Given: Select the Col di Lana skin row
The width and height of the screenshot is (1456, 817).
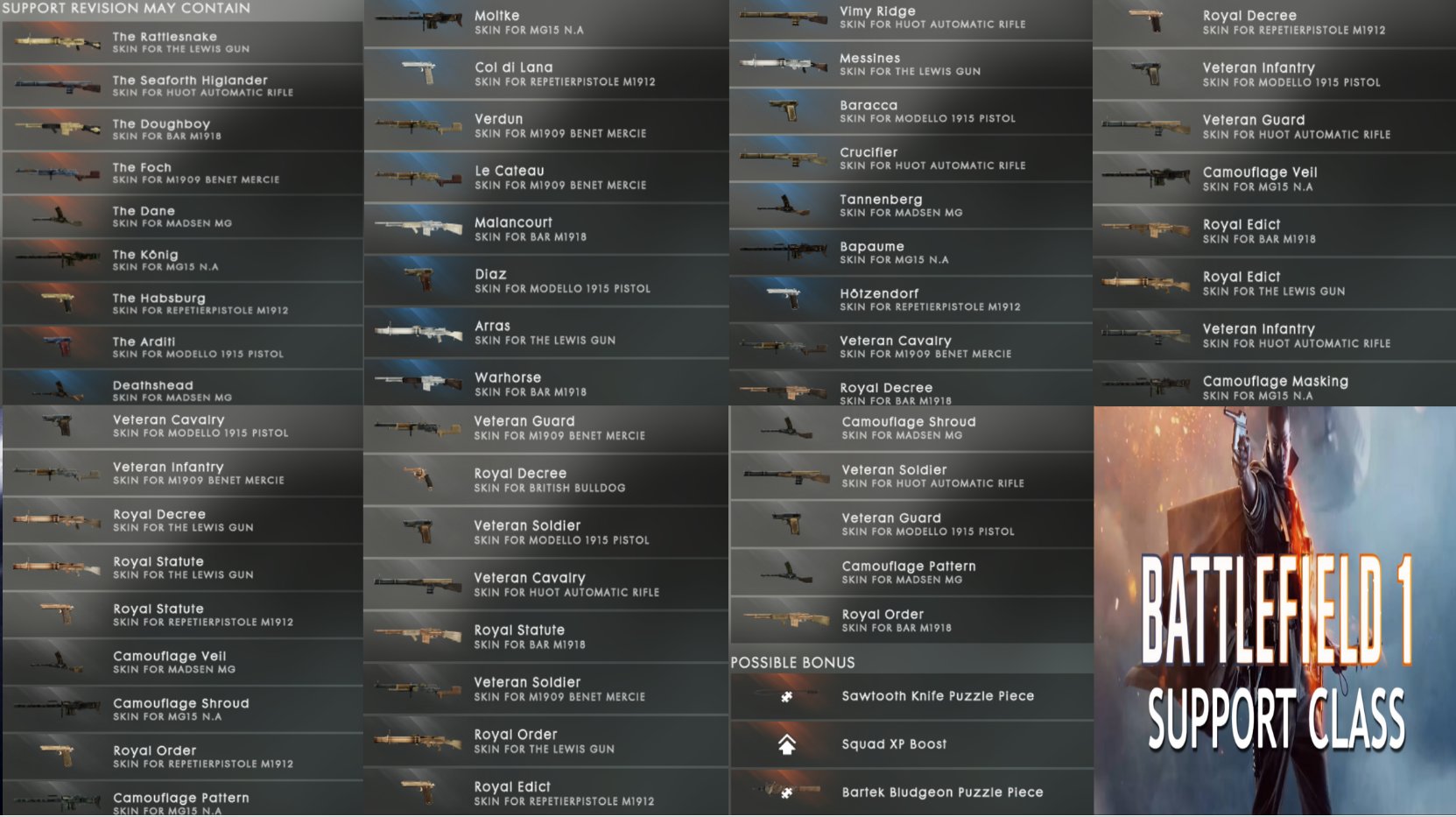Looking at the screenshot, I should (x=546, y=74).
